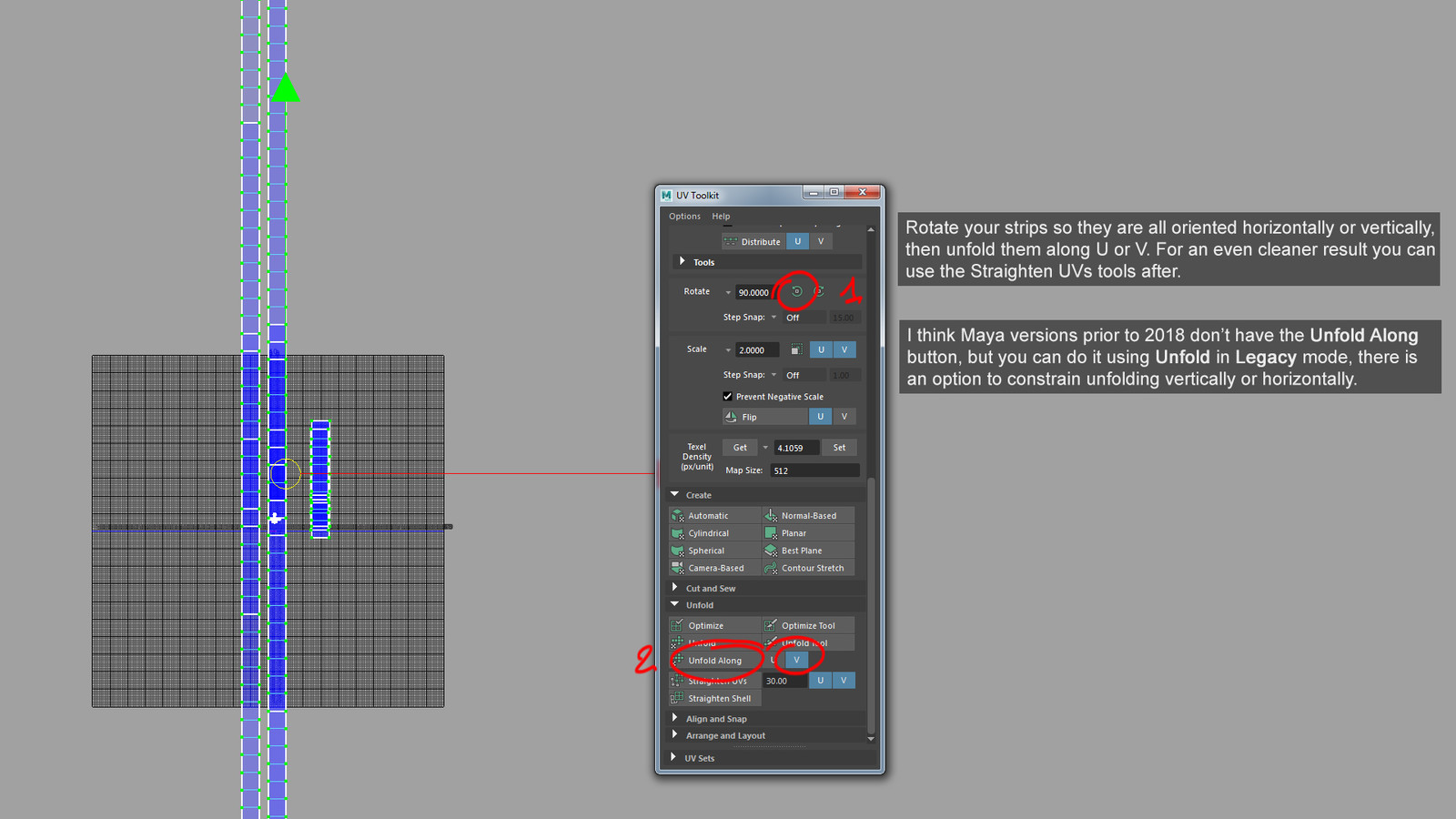Click the Scale value field showing 2.0000
The height and width of the screenshot is (819, 1456).
click(x=757, y=350)
